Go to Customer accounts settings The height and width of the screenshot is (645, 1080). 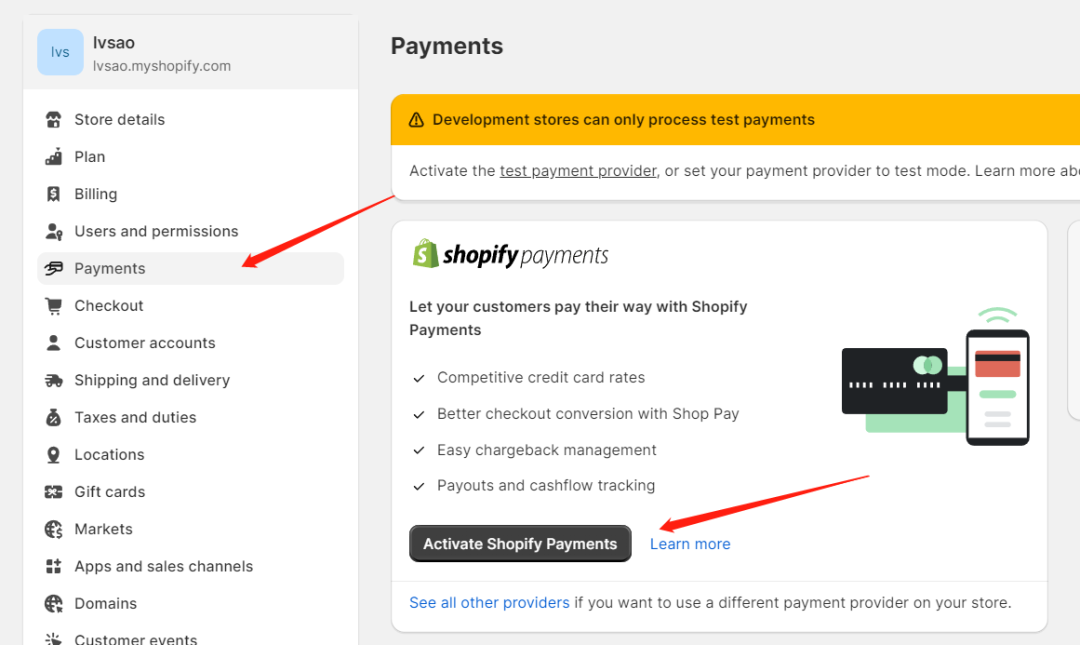(x=144, y=343)
